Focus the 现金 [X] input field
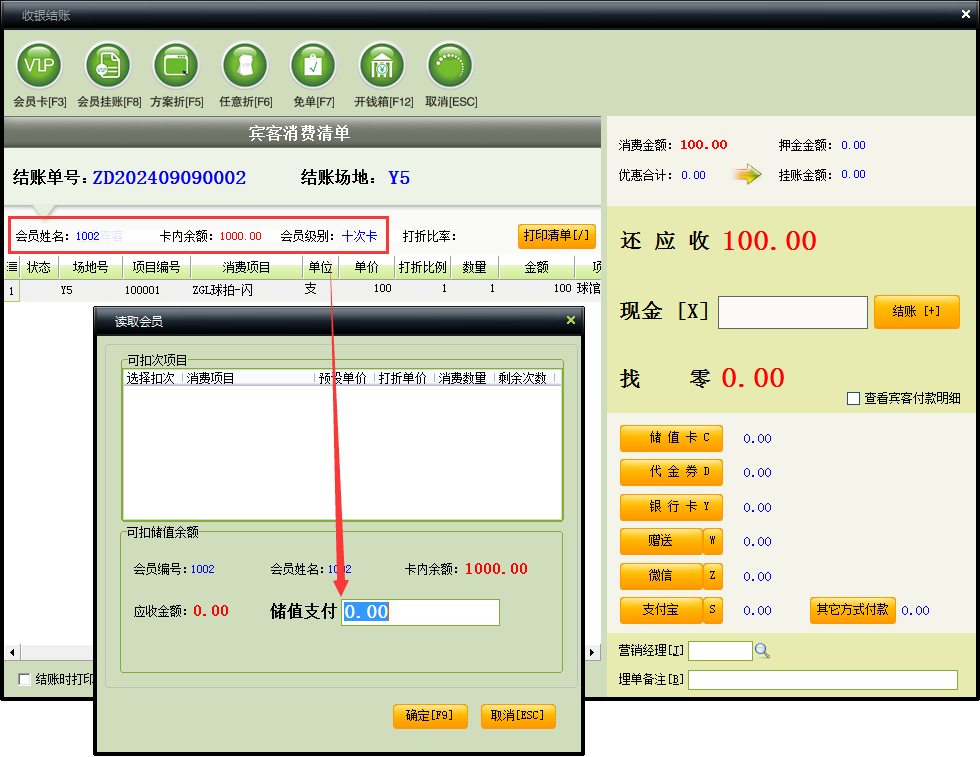This screenshot has width=980, height=757. tap(792, 312)
